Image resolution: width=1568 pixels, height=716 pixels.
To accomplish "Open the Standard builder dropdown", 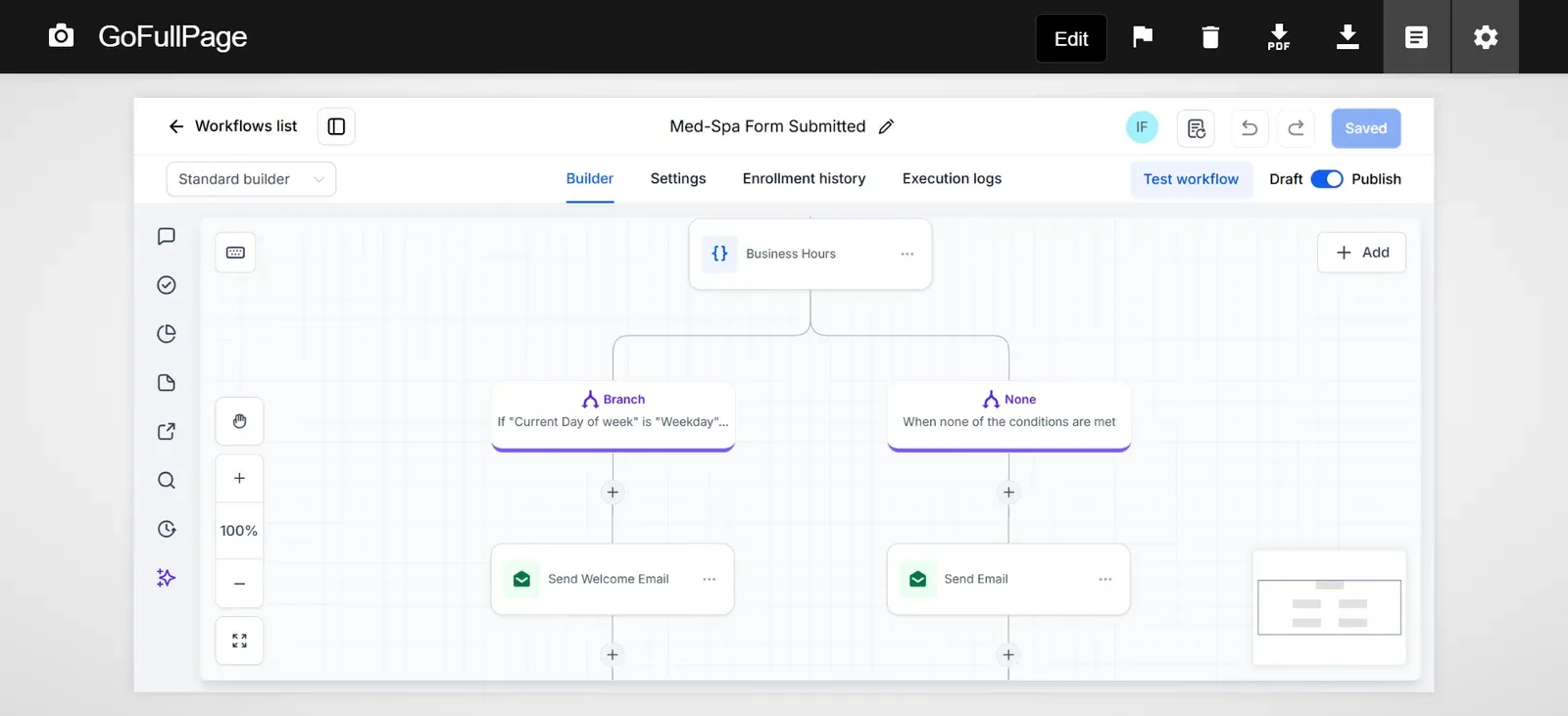I will click(251, 179).
